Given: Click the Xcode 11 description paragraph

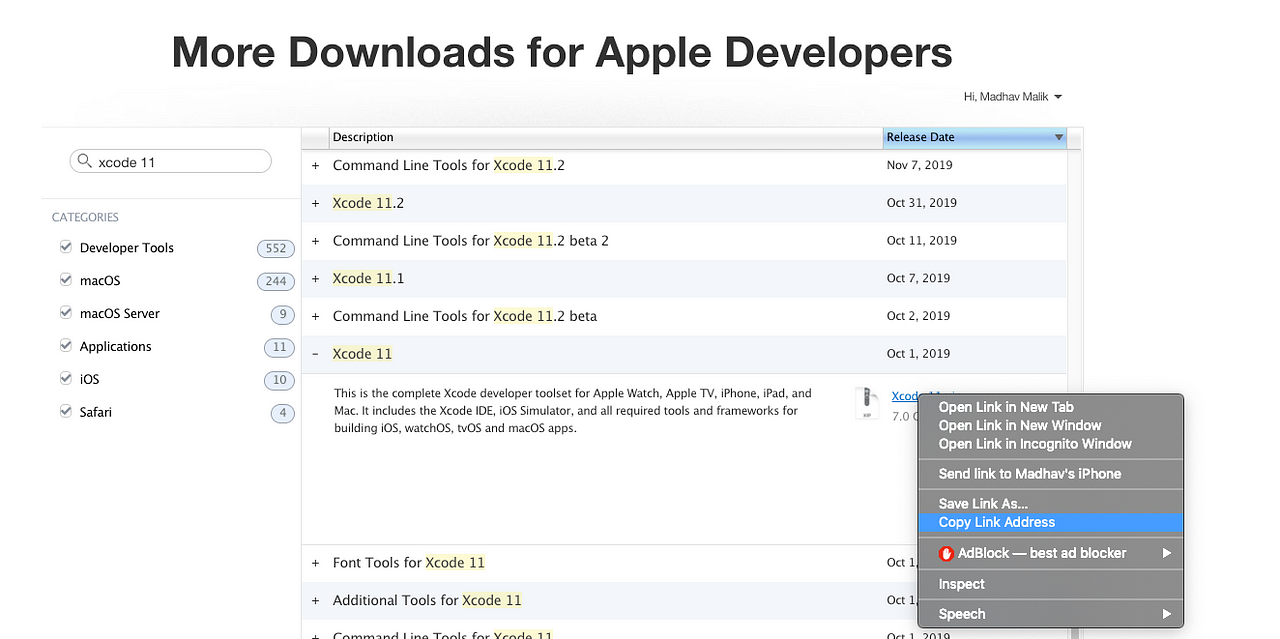Looking at the screenshot, I should pyautogui.click(x=573, y=411).
